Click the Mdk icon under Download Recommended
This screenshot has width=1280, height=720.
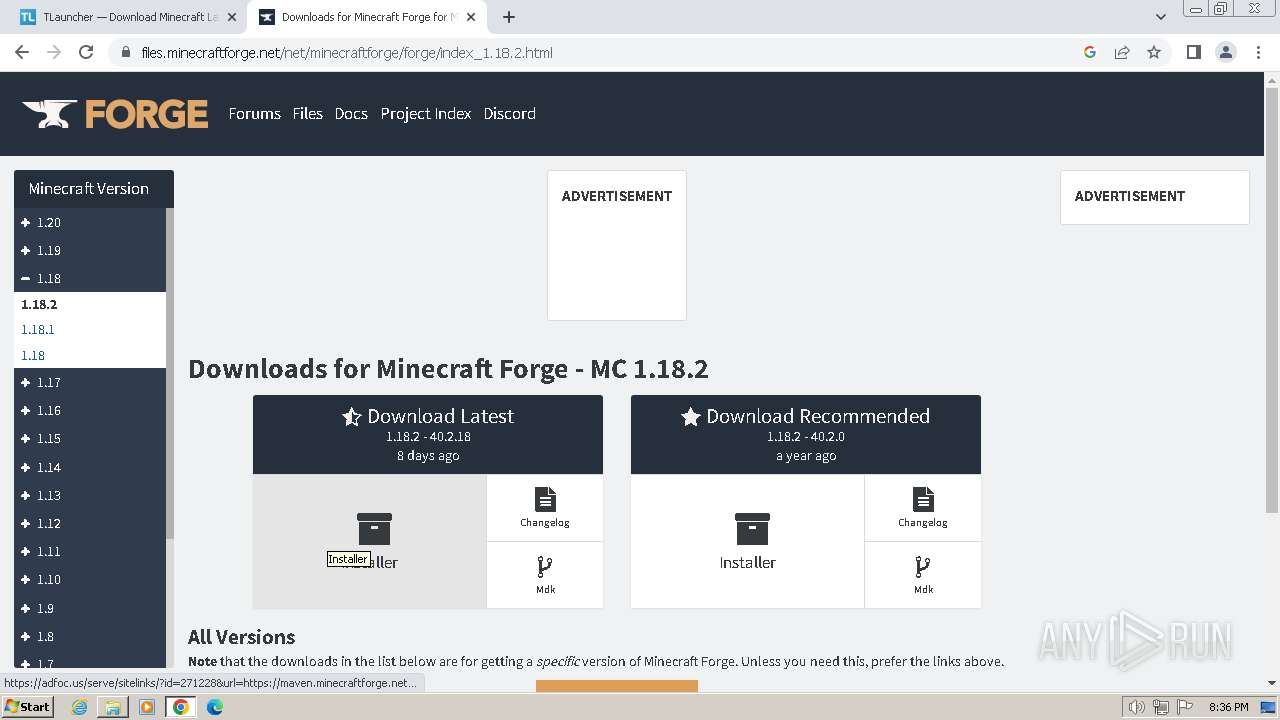coord(923,567)
